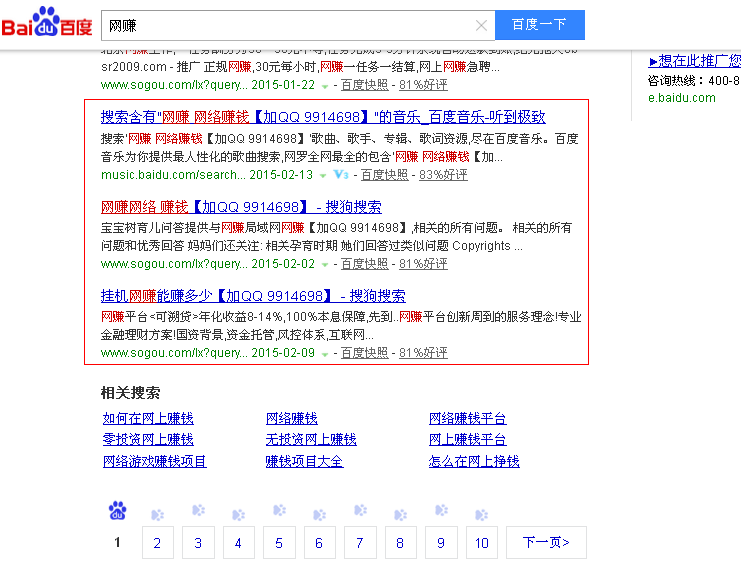Click the paw icon above page 7
The width and height of the screenshot is (741, 574).
(x=359, y=514)
